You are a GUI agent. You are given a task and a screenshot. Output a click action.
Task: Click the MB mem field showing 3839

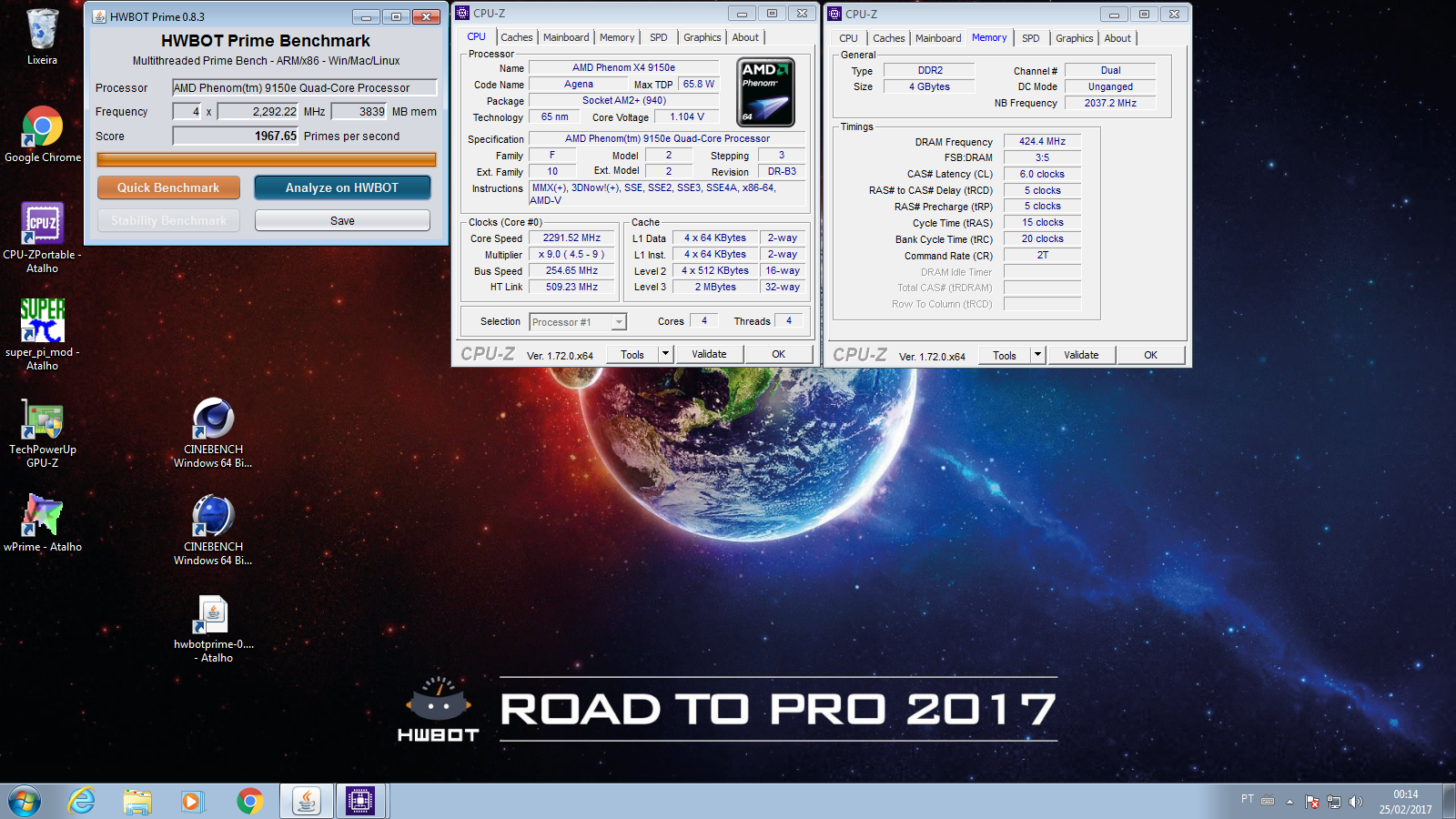[359, 111]
